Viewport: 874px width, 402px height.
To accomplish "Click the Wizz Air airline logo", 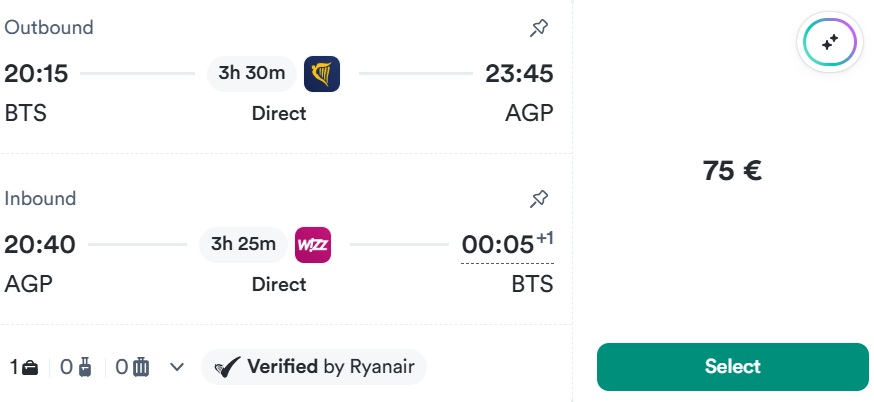I will [x=313, y=244].
